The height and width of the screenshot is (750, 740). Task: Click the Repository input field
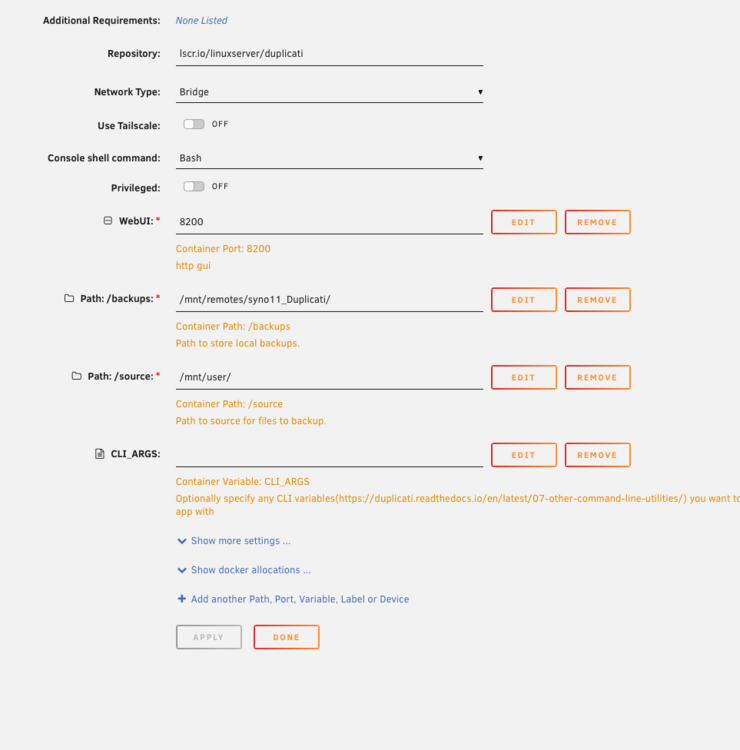click(x=329, y=54)
